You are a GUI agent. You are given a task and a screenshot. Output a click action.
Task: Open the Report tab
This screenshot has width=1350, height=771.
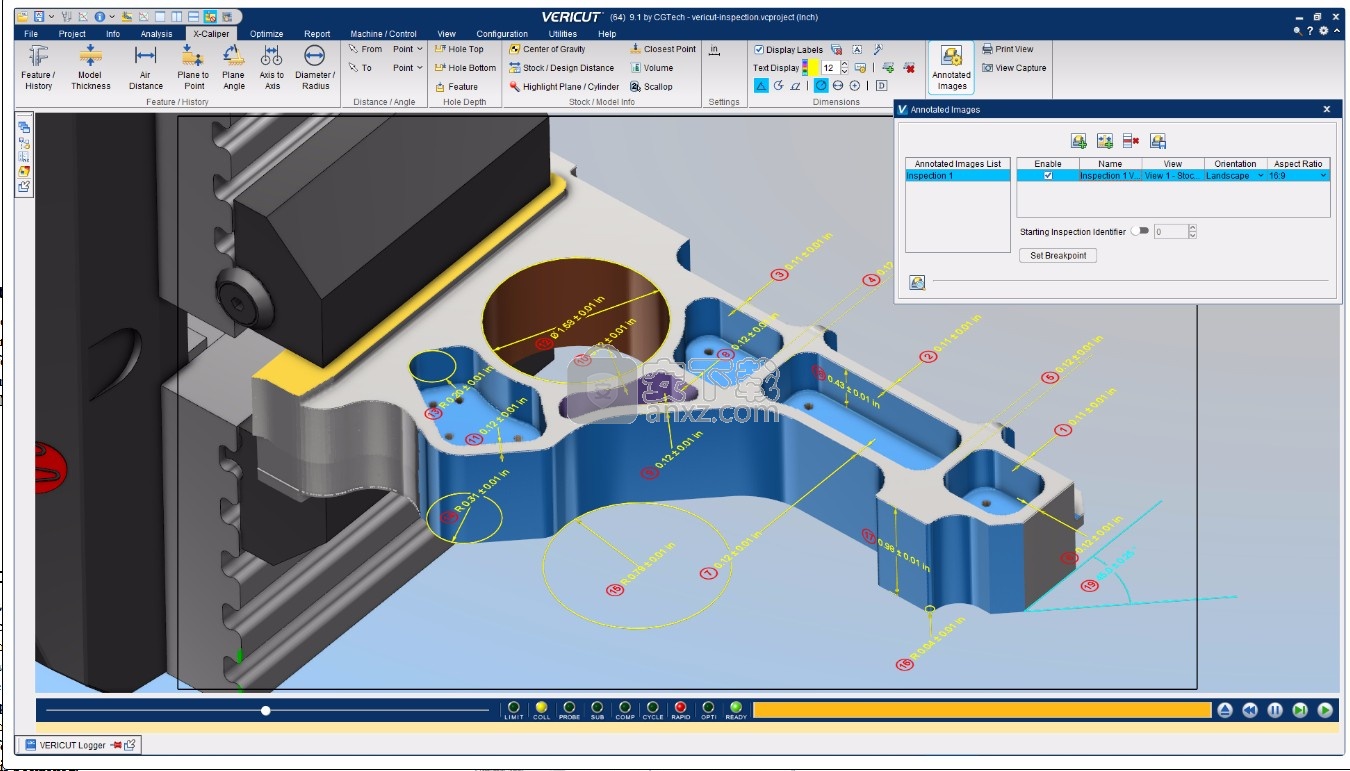click(x=317, y=34)
